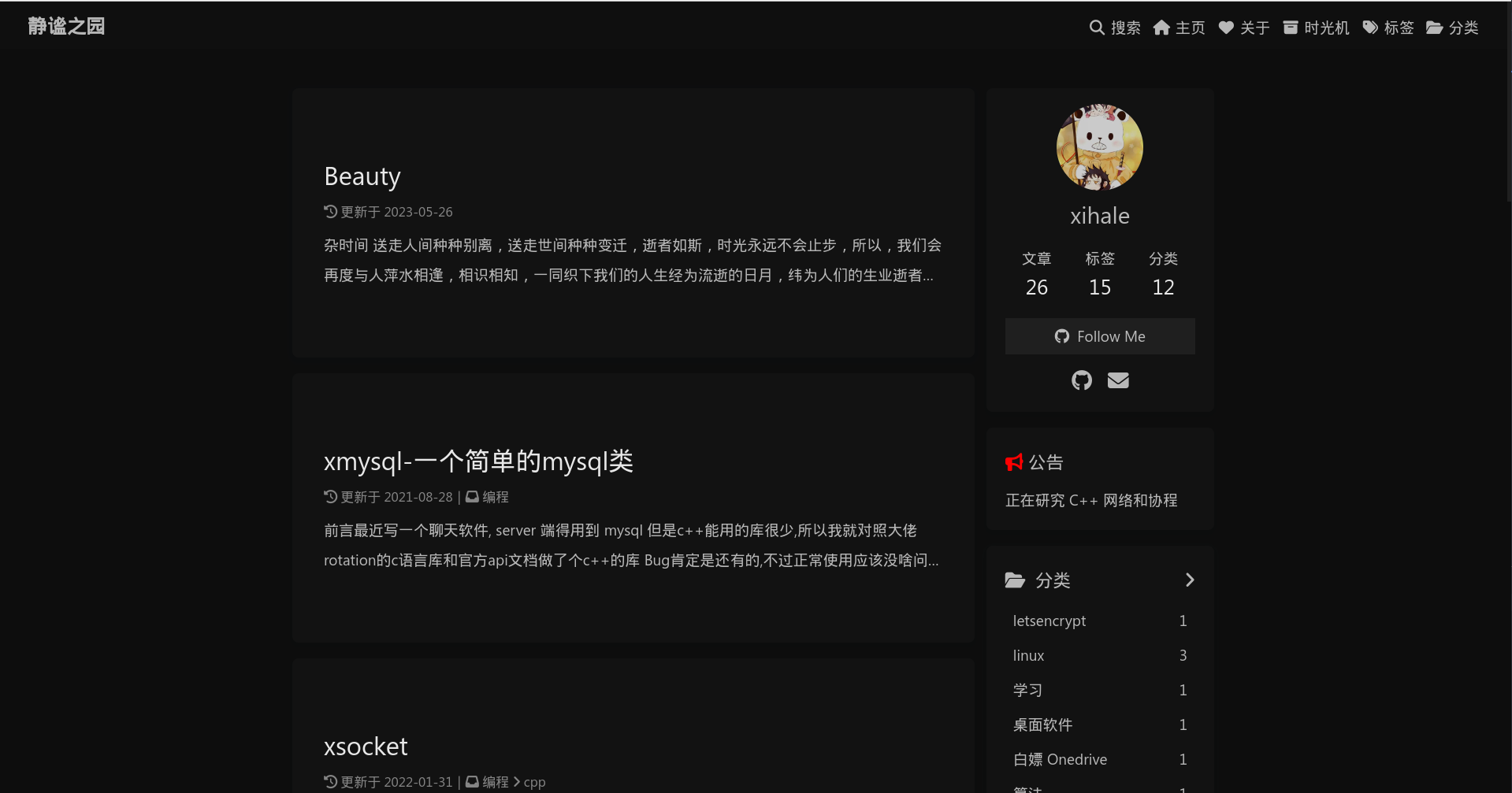
Task: Click the megaphone icon in 公告 panel
Action: point(1014,462)
